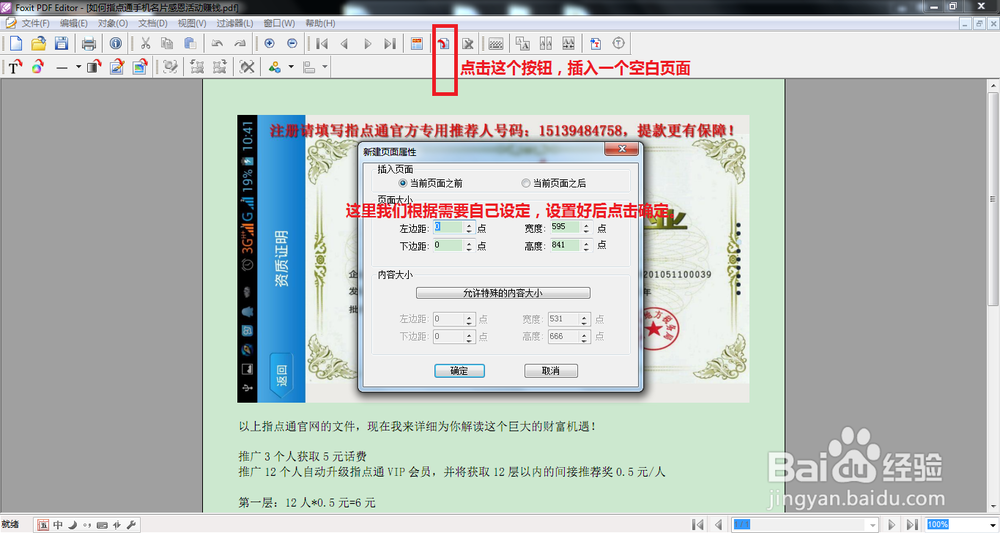
Task: Click the 宽度 field showing 595
Action: 566,228
